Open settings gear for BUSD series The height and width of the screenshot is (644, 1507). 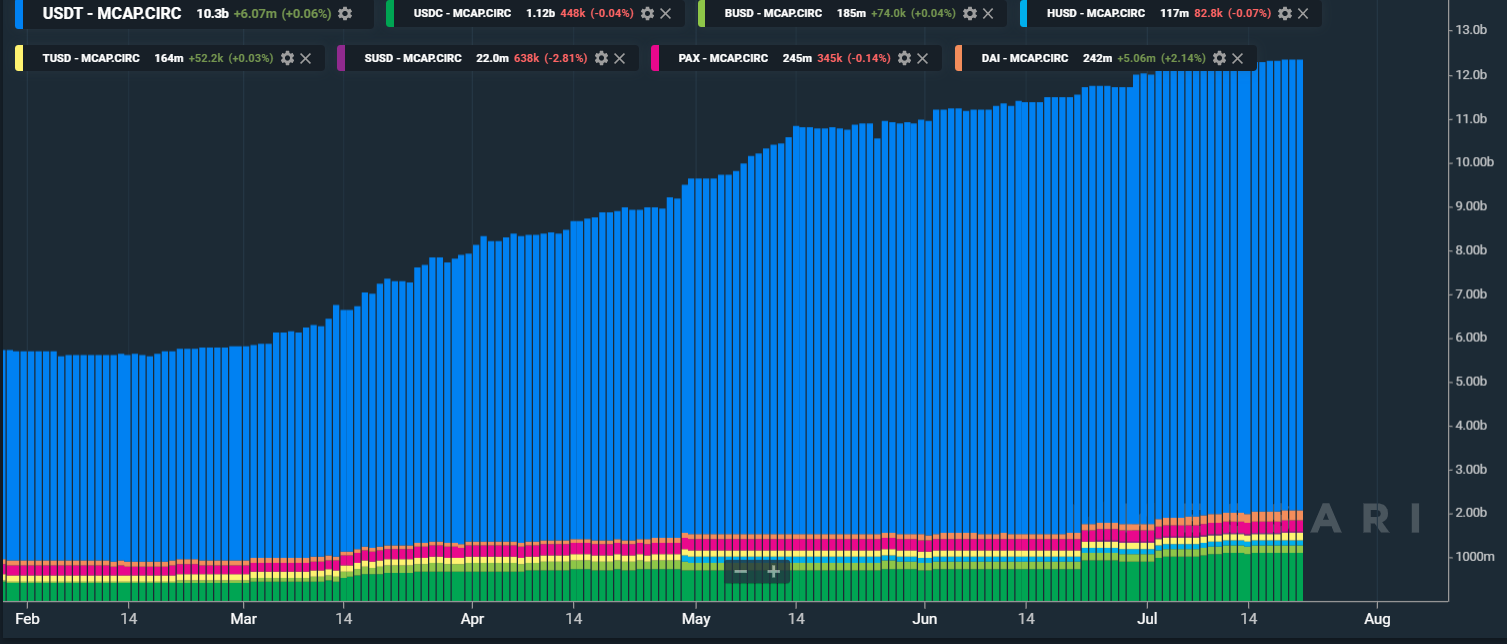click(969, 14)
